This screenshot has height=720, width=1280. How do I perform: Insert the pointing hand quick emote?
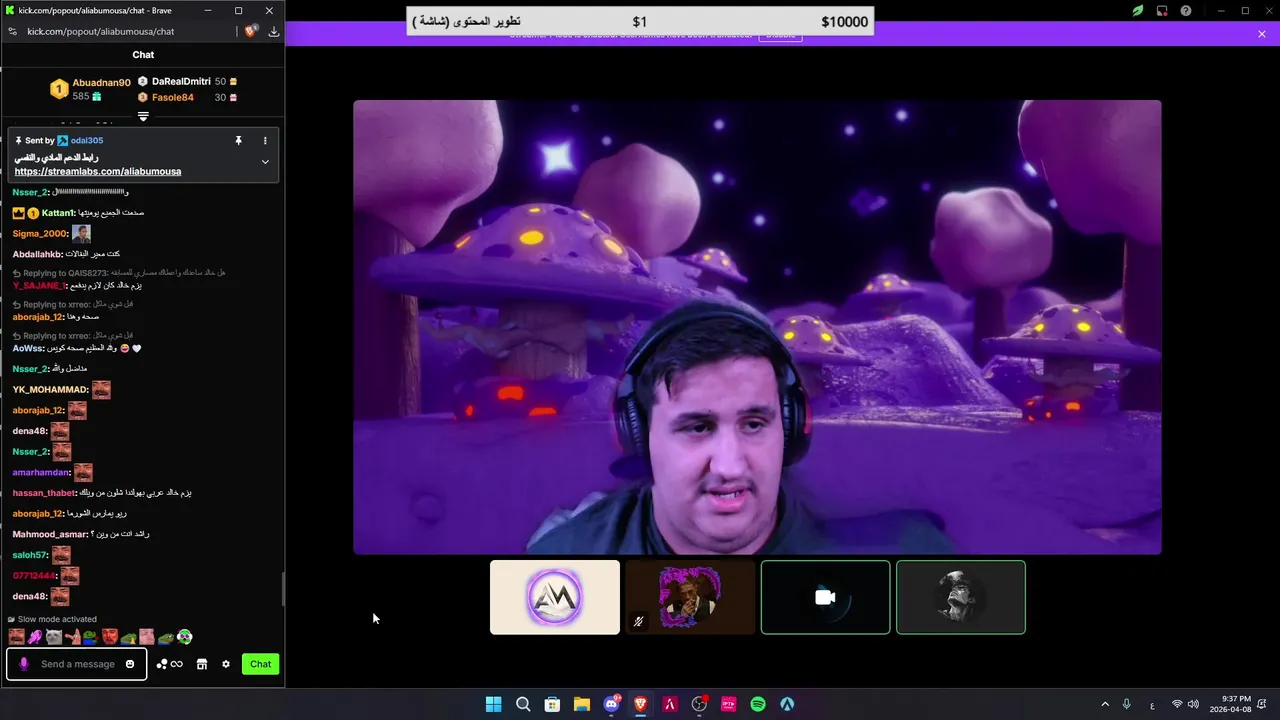[x=72, y=637]
